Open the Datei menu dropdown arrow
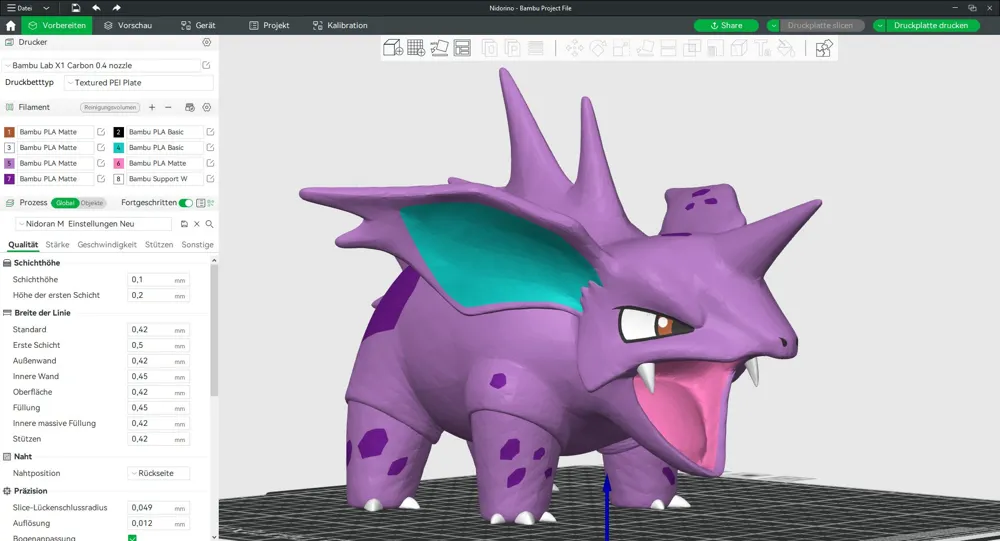1000x541 pixels. tap(46, 8)
